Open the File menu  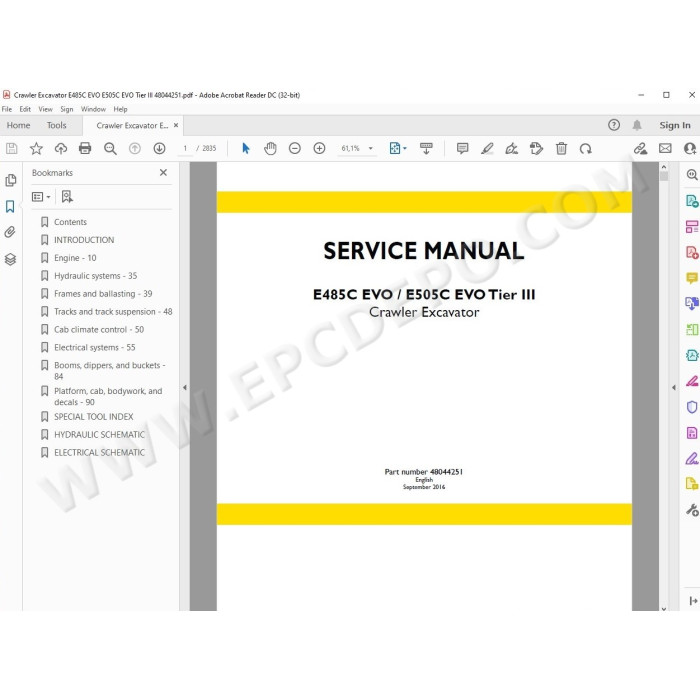click(7, 109)
